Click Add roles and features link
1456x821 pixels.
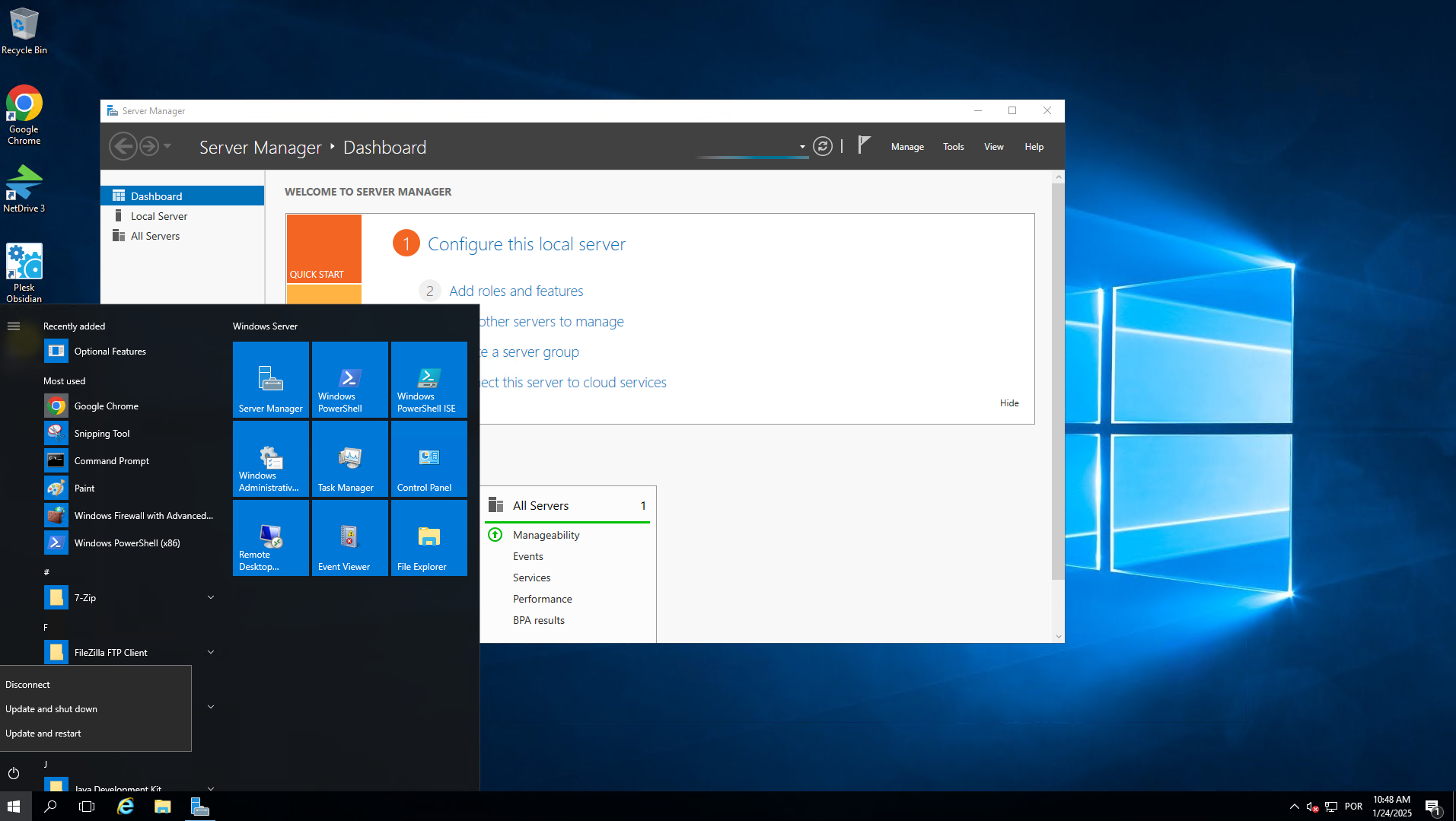[x=516, y=291]
